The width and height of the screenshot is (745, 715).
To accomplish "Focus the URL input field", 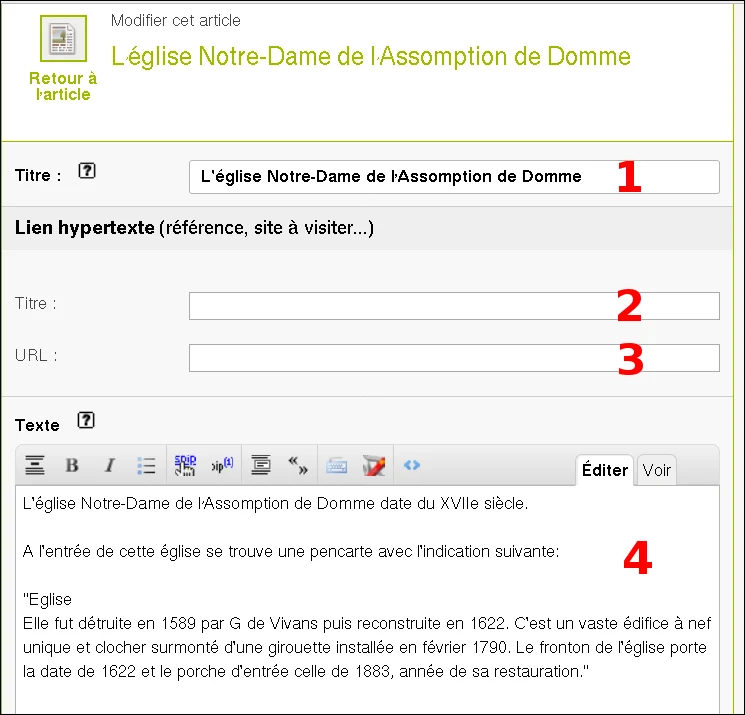I will click(x=454, y=358).
